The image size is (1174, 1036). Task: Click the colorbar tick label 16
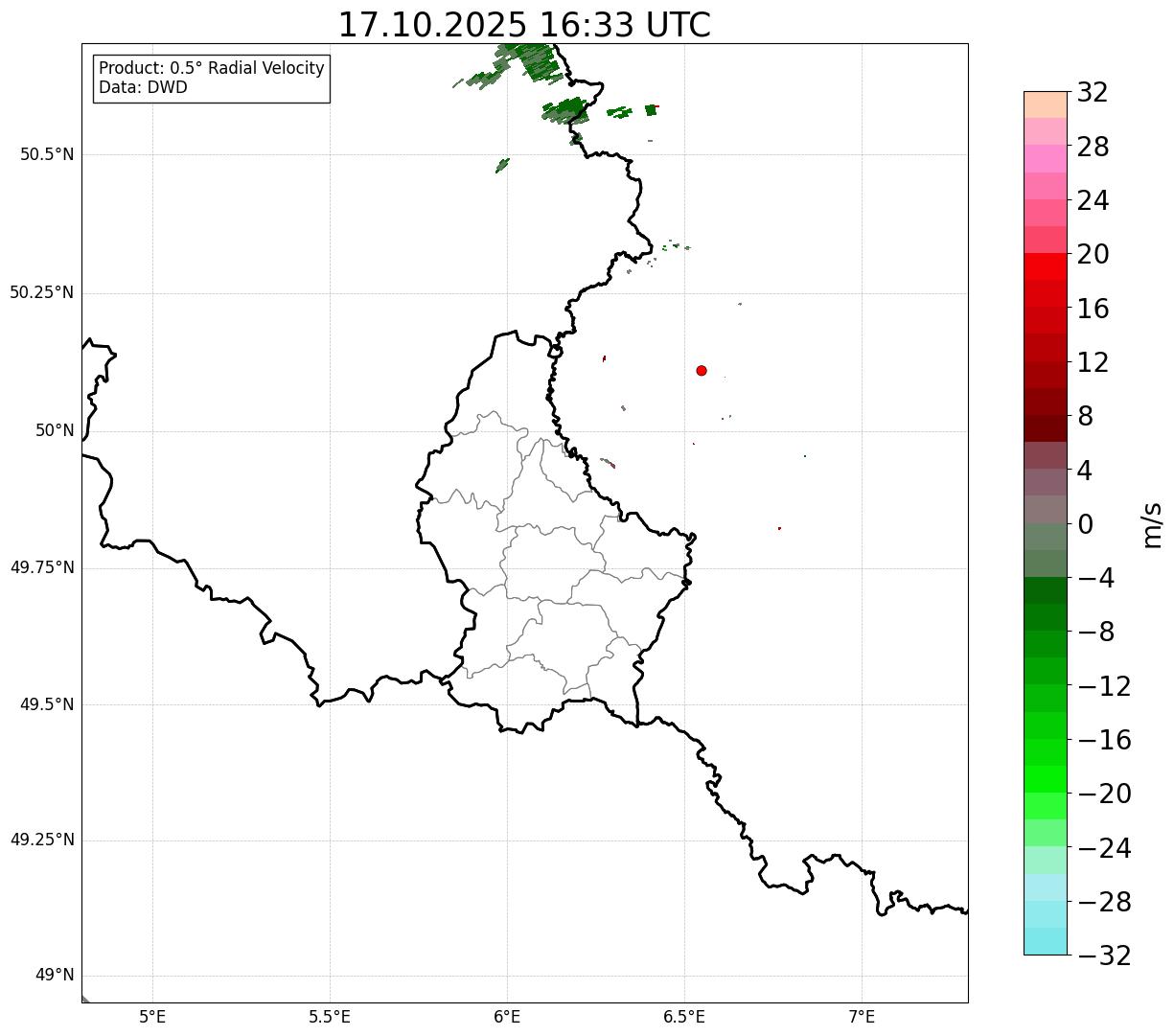pyautogui.click(x=1093, y=309)
